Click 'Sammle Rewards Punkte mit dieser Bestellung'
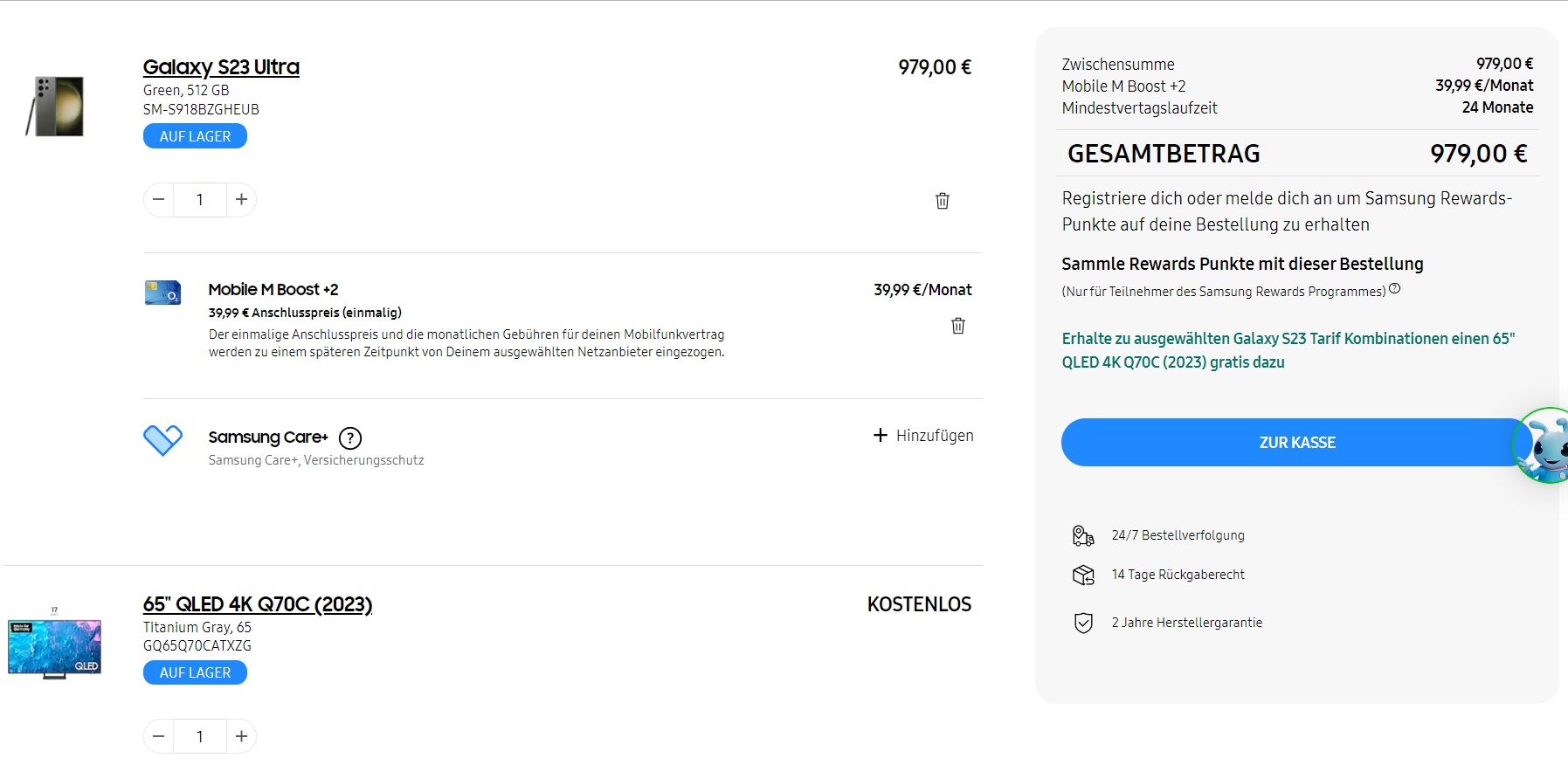The image size is (1568, 765). click(x=1242, y=264)
